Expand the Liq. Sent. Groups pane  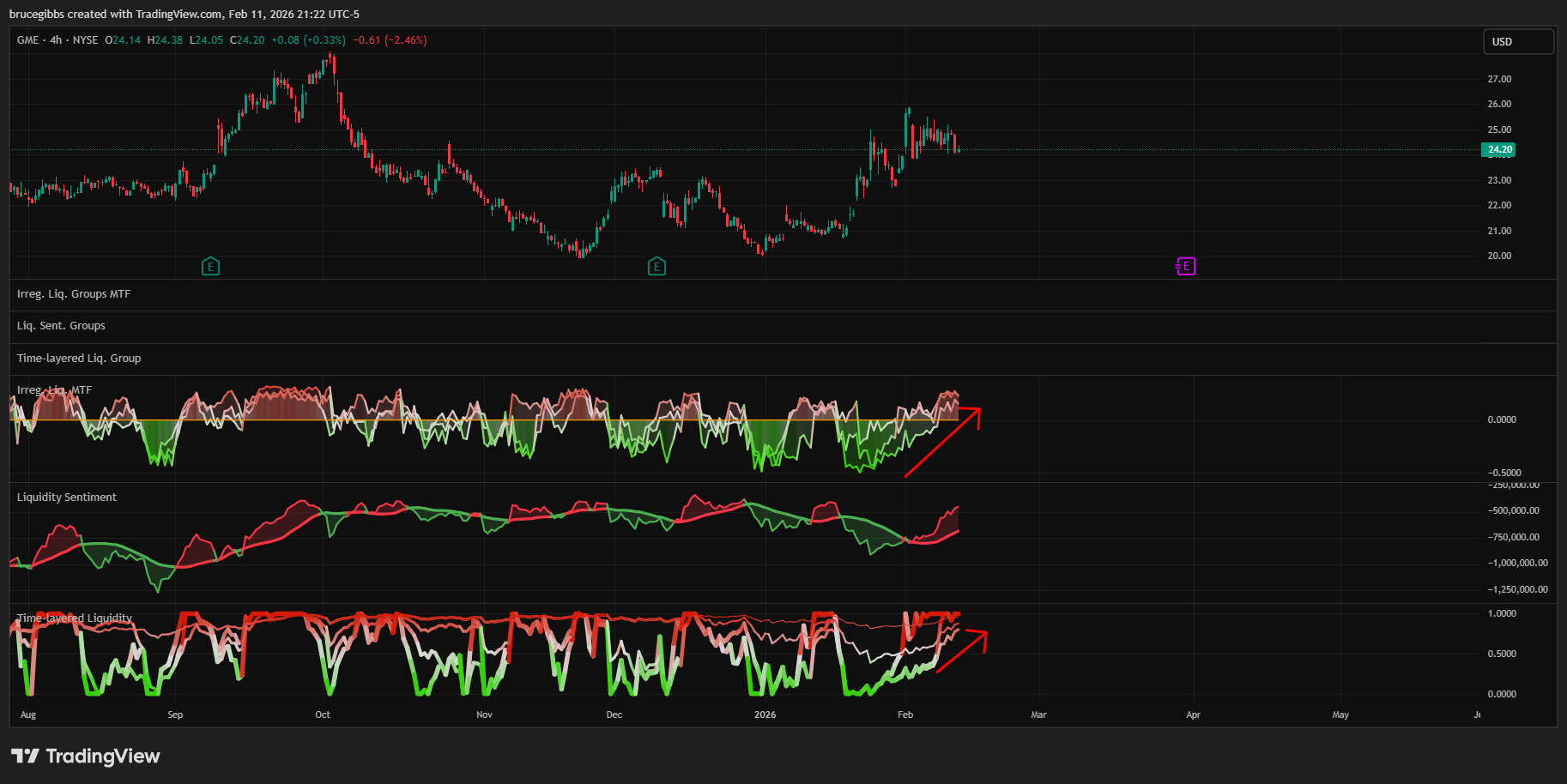point(61,326)
